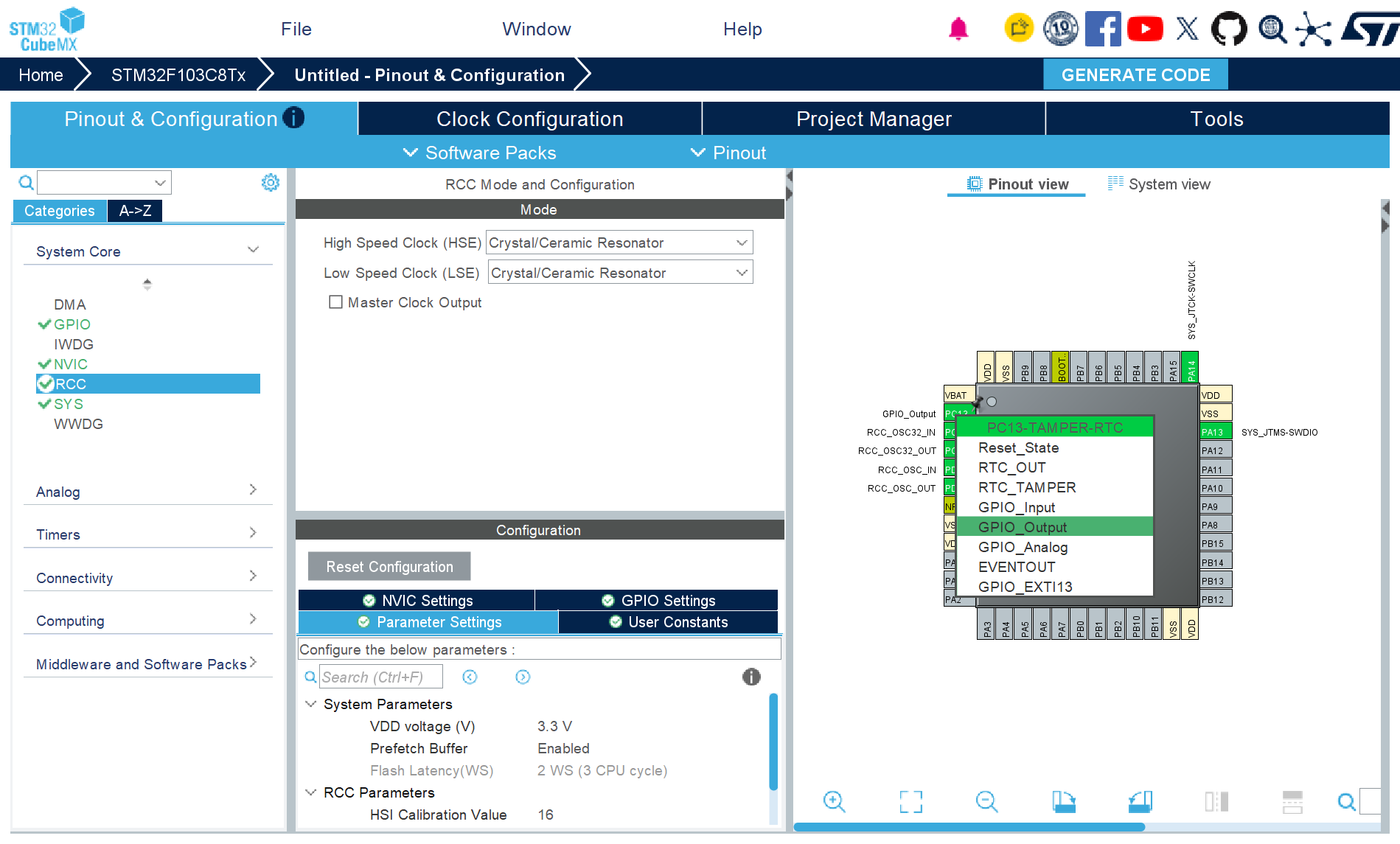The height and width of the screenshot is (844, 1400).
Task: Switch to the System view tab
Action: click(x=1159, y=184)
